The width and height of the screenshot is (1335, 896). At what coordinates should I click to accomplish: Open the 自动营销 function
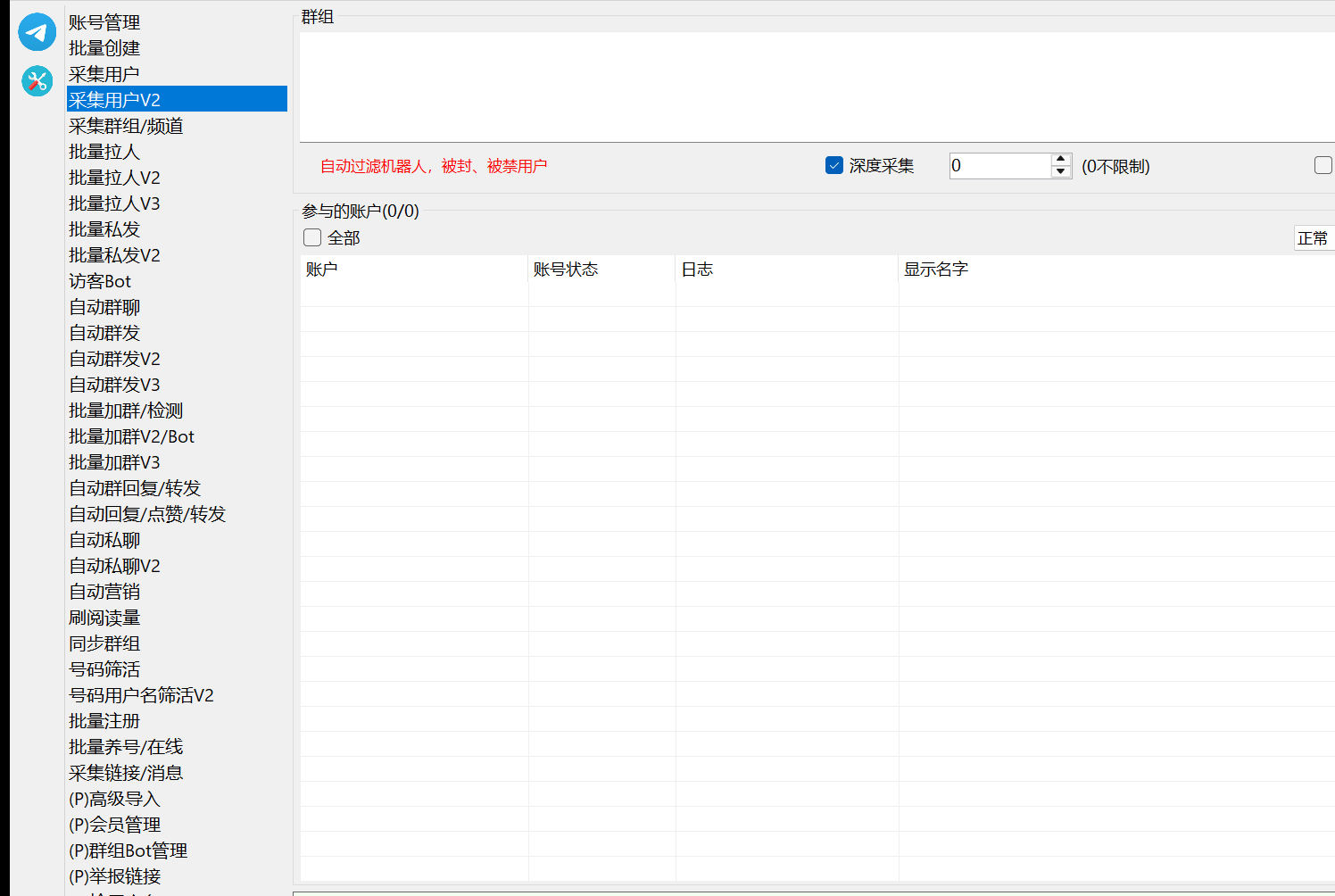177,592
